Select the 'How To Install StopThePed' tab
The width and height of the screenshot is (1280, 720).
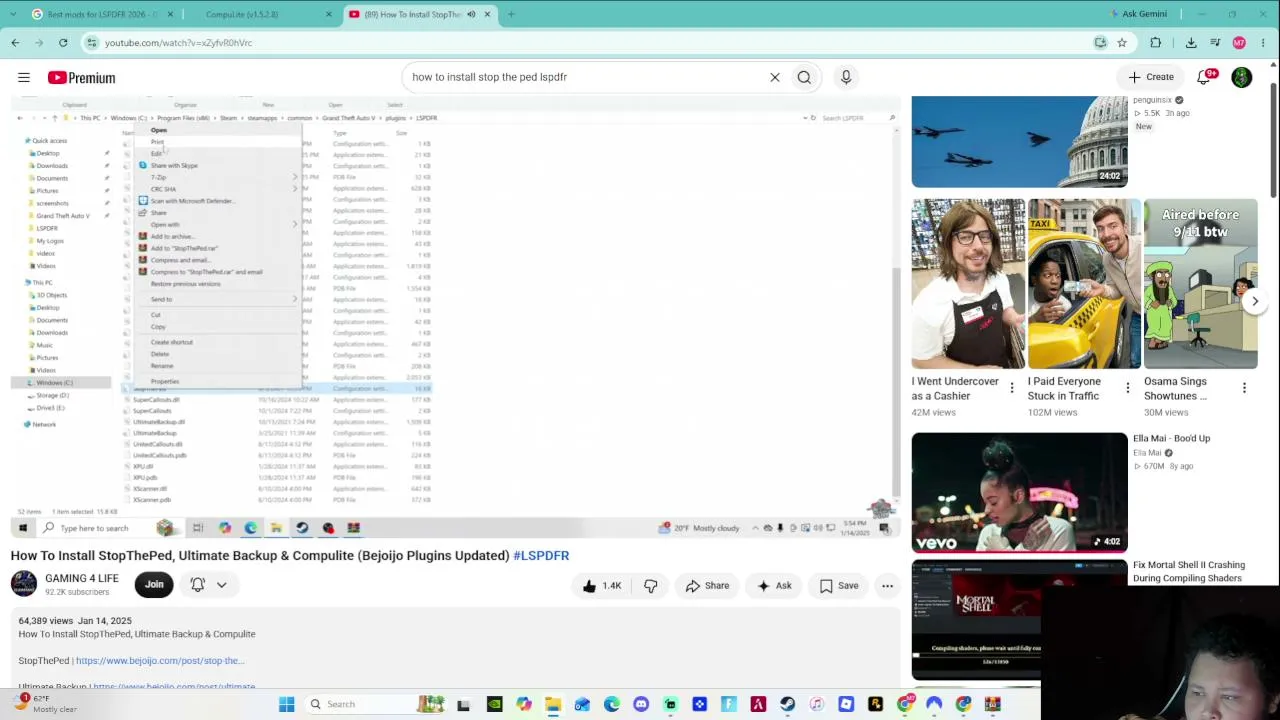[x=420, y=14]
